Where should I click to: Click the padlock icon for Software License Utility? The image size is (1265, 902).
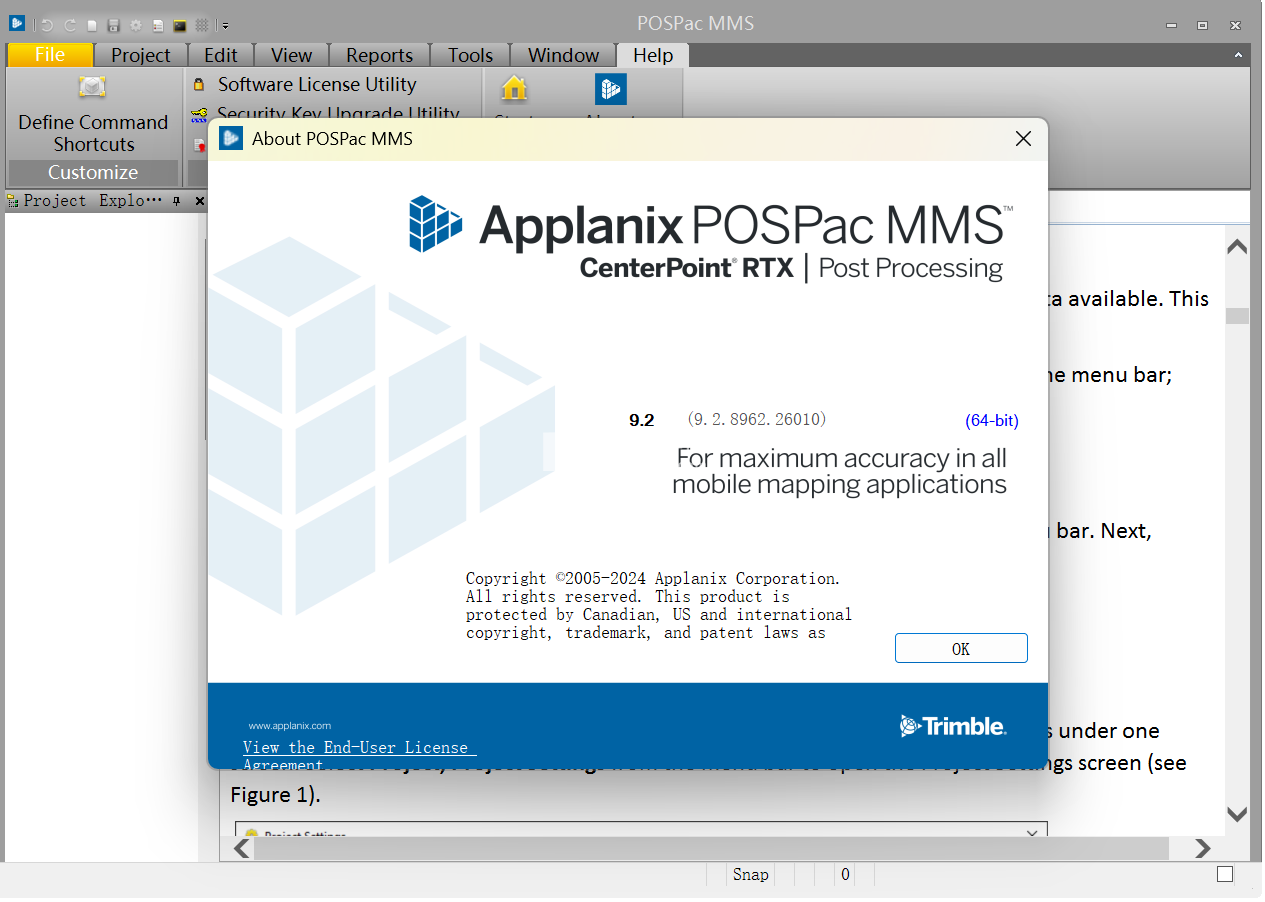(199, 85)
